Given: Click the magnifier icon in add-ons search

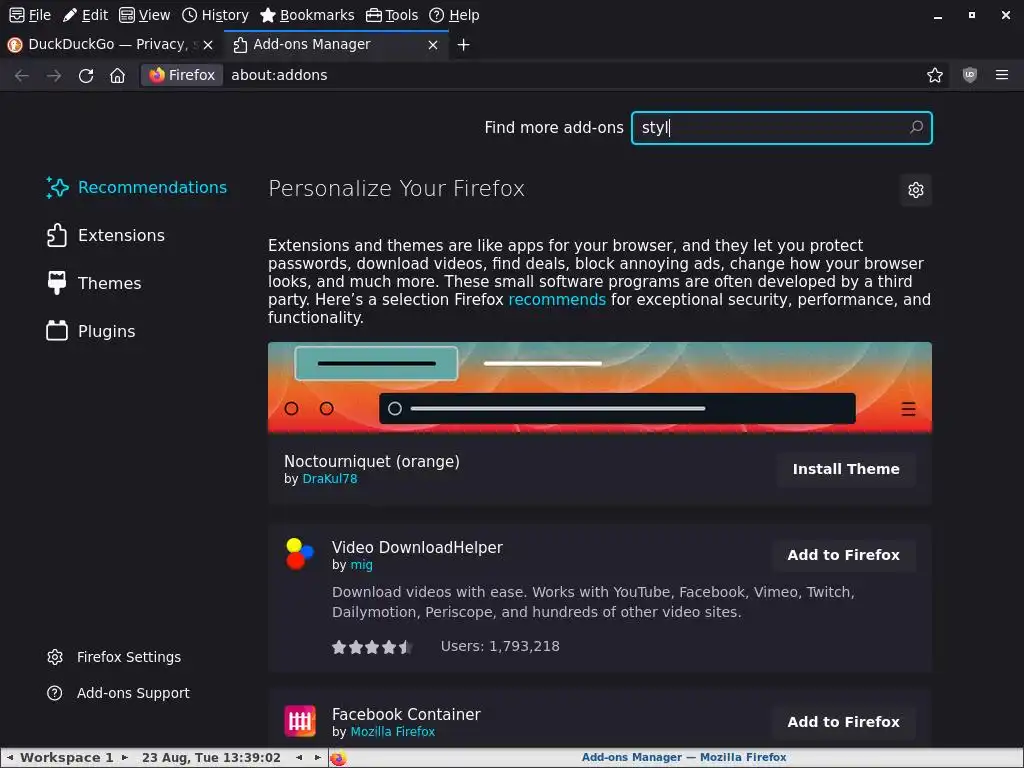Looking at the screenshot, I should coord(916,127).
